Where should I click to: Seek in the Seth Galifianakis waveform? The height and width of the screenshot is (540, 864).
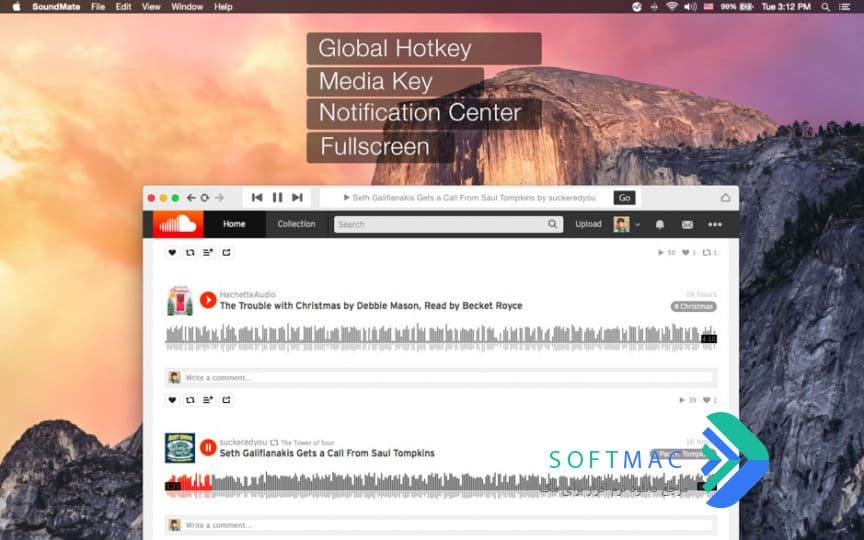pos(441,485)
